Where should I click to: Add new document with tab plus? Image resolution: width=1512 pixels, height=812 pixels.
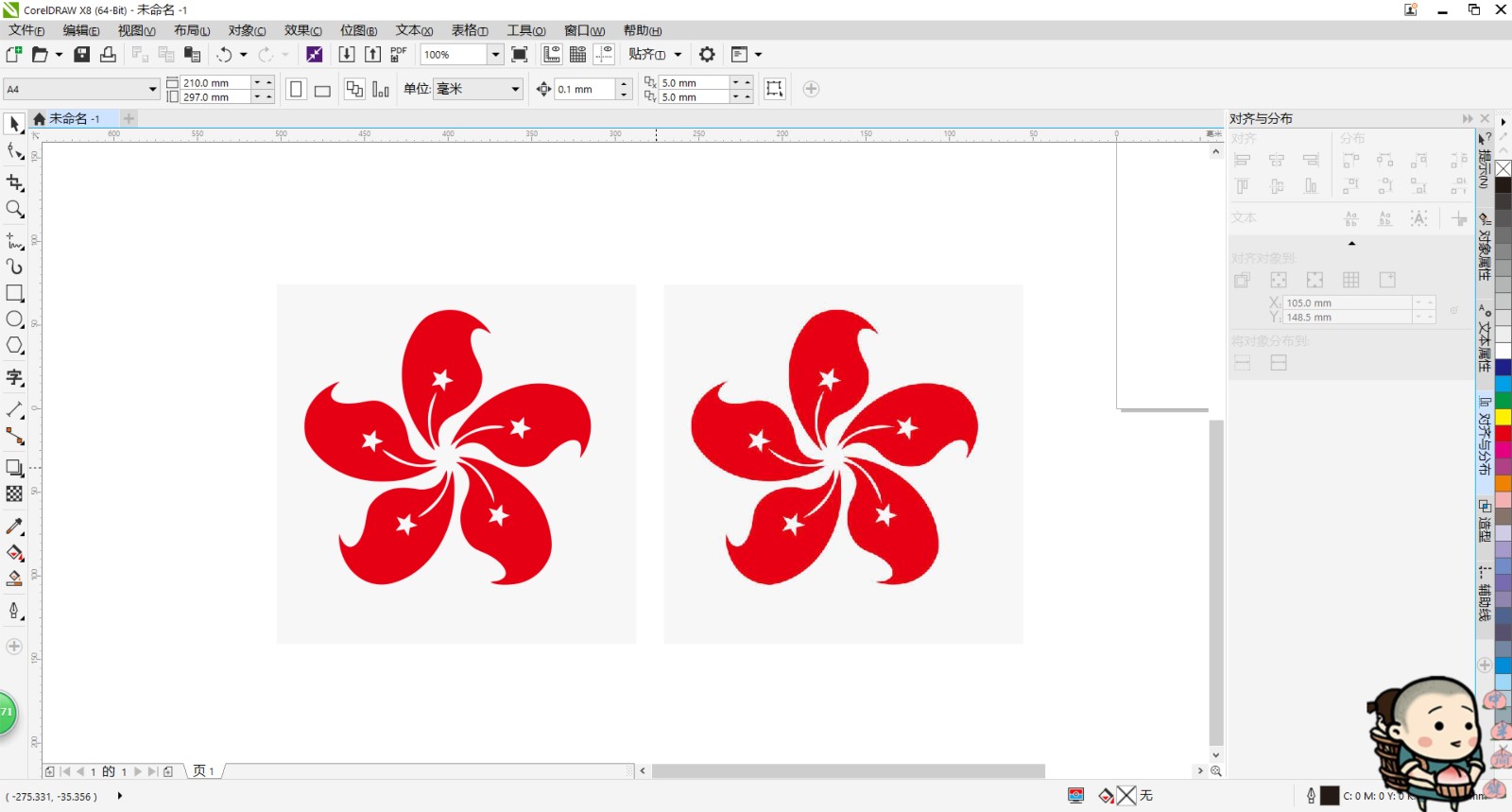(129, 118)
